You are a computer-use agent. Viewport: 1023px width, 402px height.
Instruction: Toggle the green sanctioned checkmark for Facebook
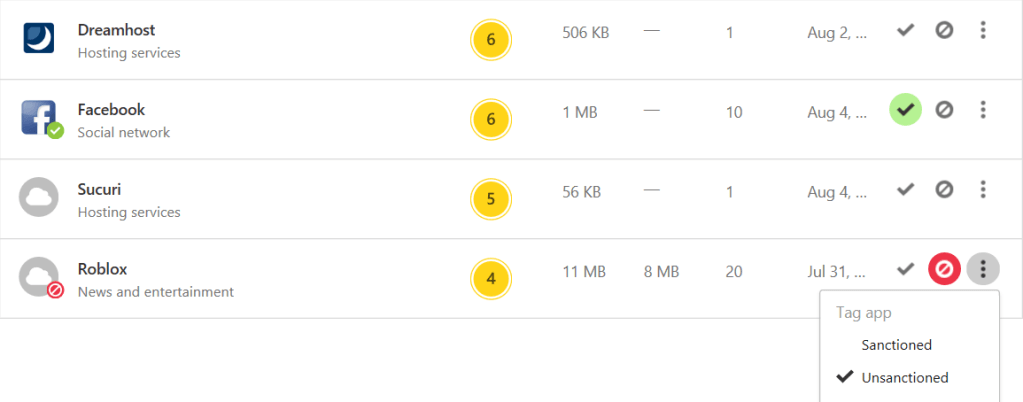(906, 110)
